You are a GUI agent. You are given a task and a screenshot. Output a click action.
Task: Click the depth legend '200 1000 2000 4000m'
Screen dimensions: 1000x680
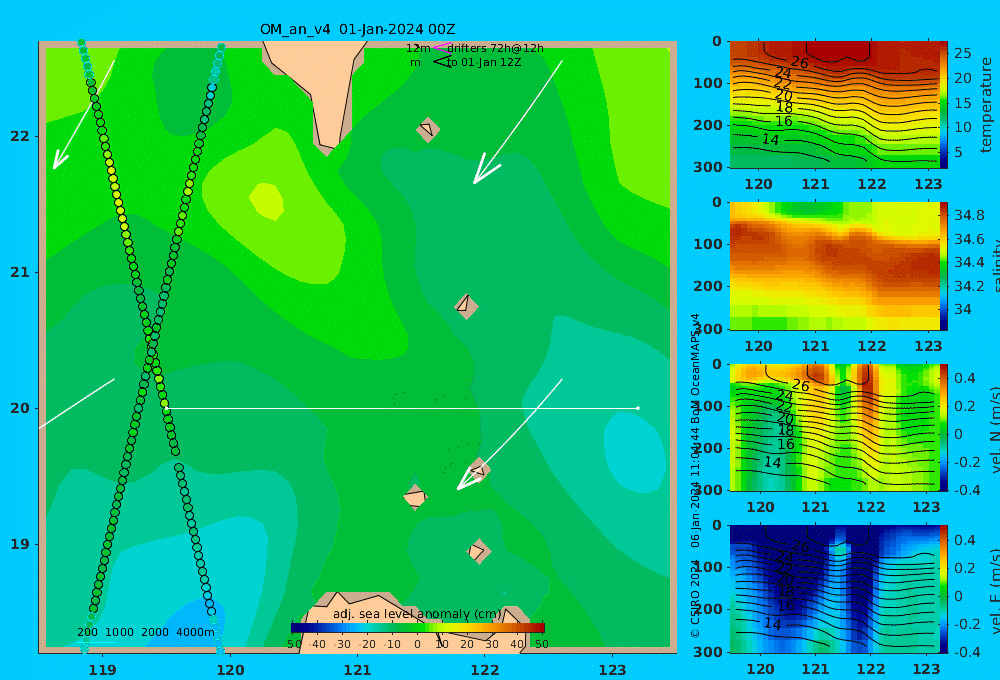(146, 632)
